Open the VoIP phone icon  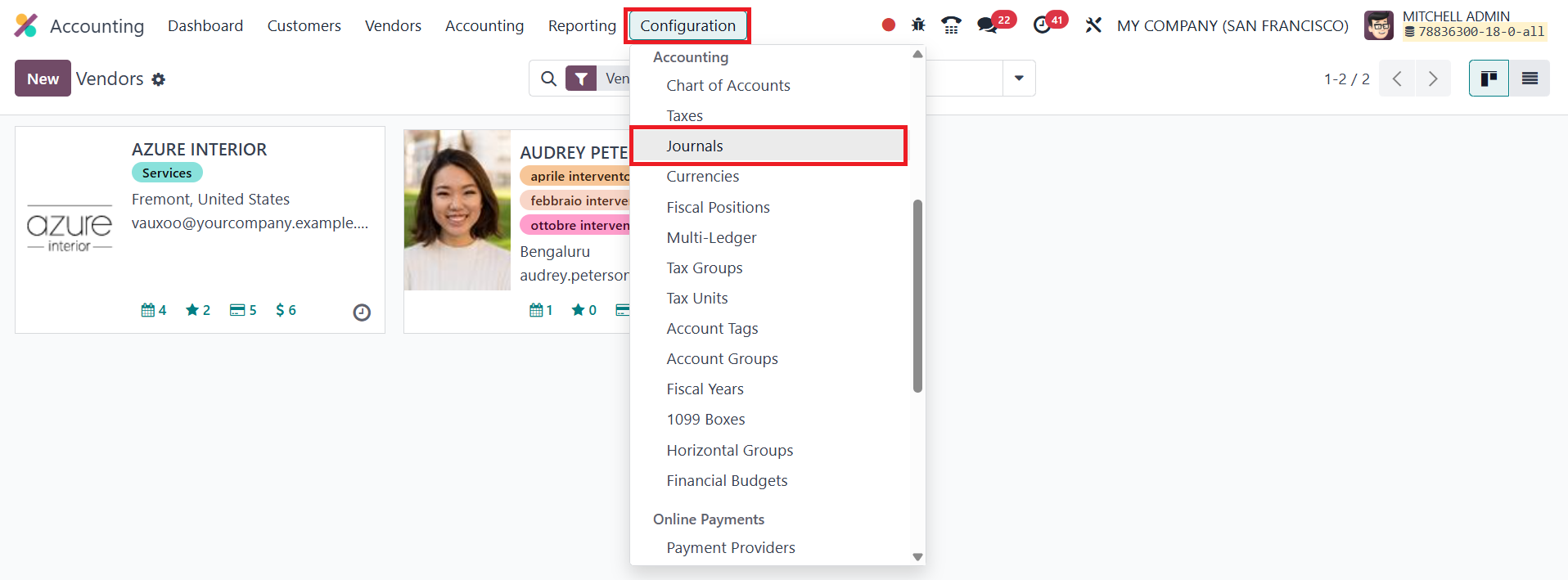coord(951,25)
